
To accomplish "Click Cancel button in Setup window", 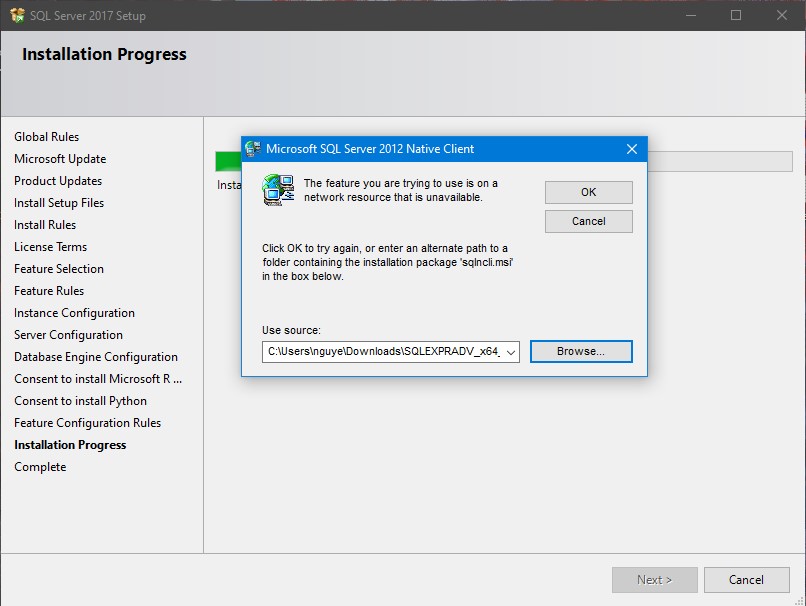I will (746, 580).
